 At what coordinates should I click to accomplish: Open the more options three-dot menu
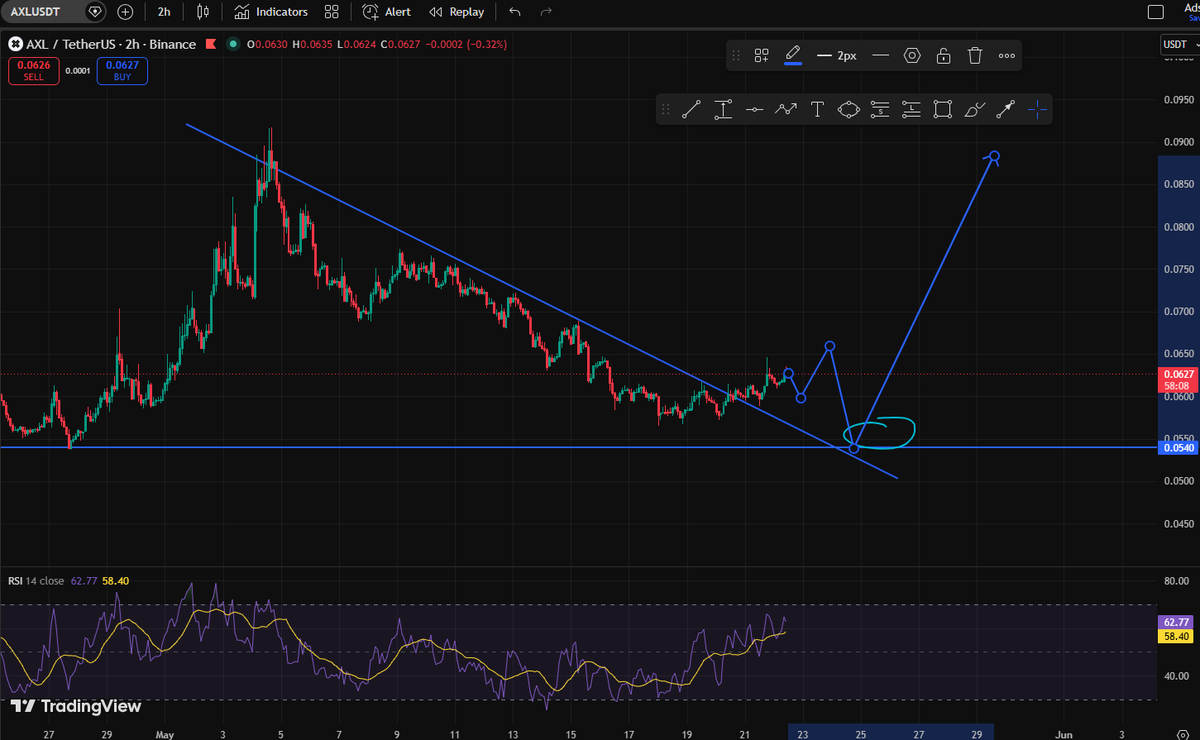click(x=1006, y=56)
